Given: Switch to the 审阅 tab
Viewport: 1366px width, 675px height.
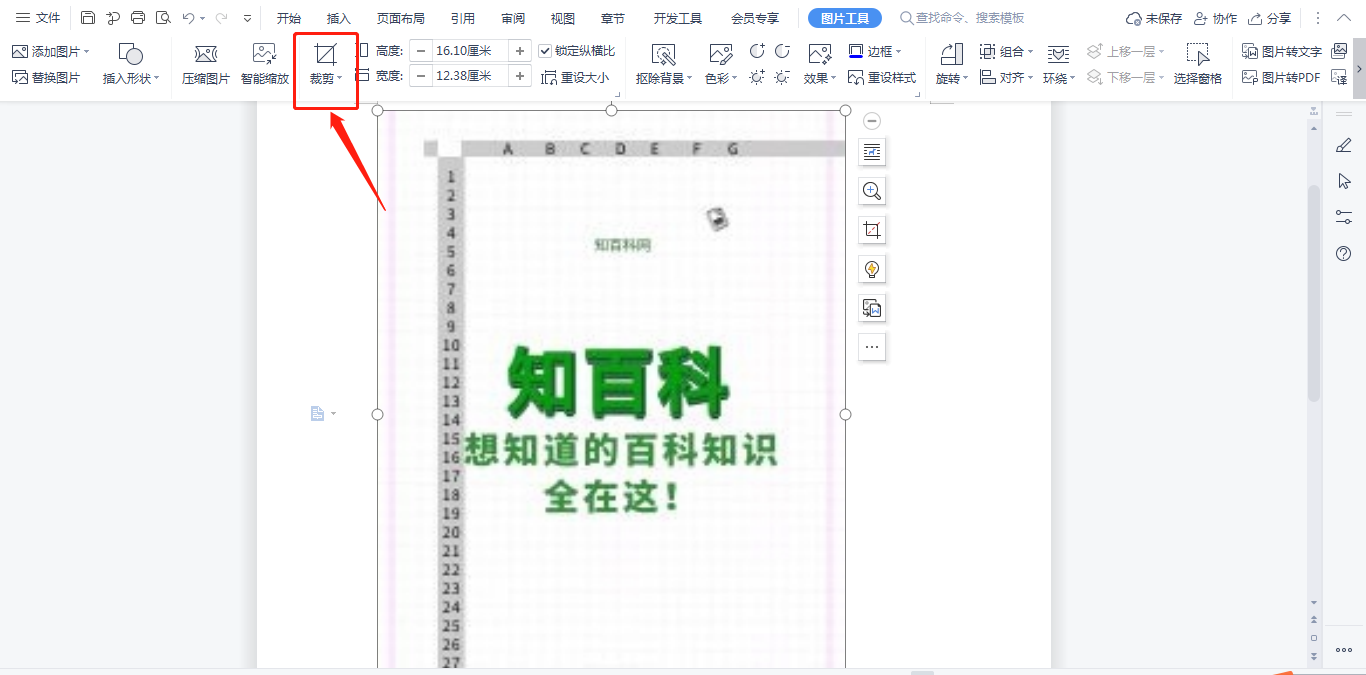Looking at the screenshot, I should point(513,18).
